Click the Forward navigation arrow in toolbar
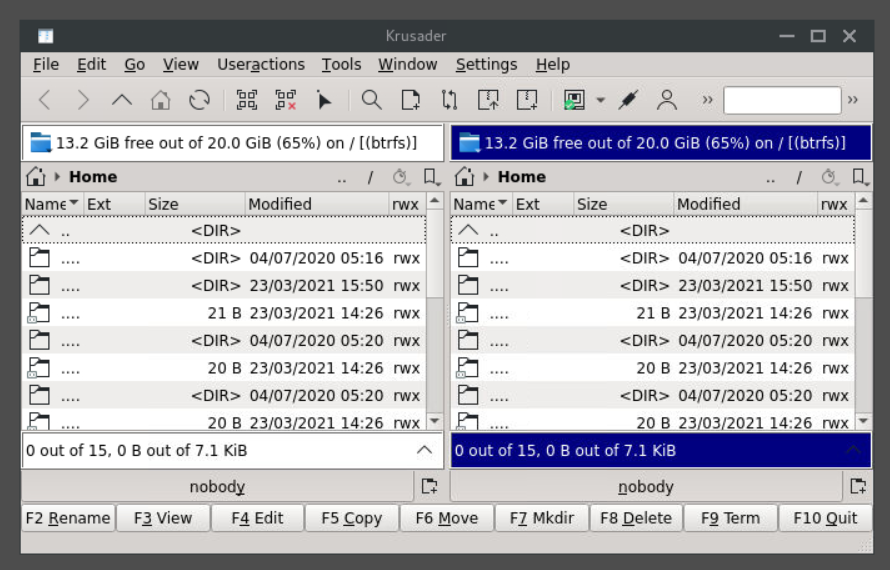 tap(83, 100)
